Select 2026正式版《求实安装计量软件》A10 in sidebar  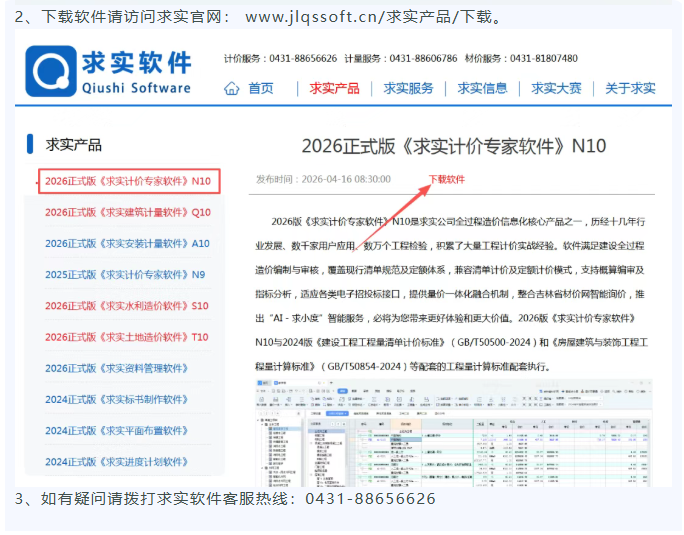tap(127, 243)
